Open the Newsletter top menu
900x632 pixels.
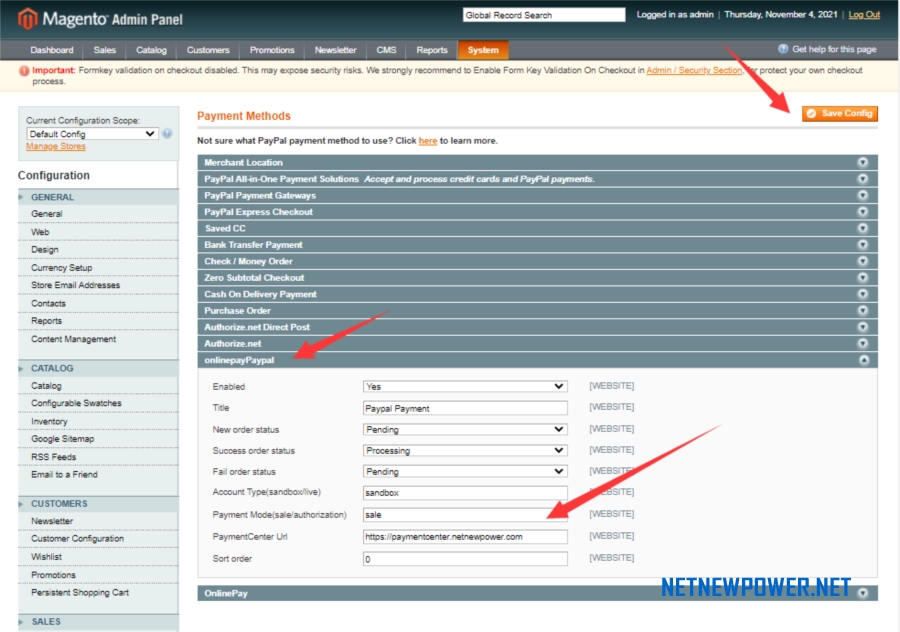click(335, 50)
